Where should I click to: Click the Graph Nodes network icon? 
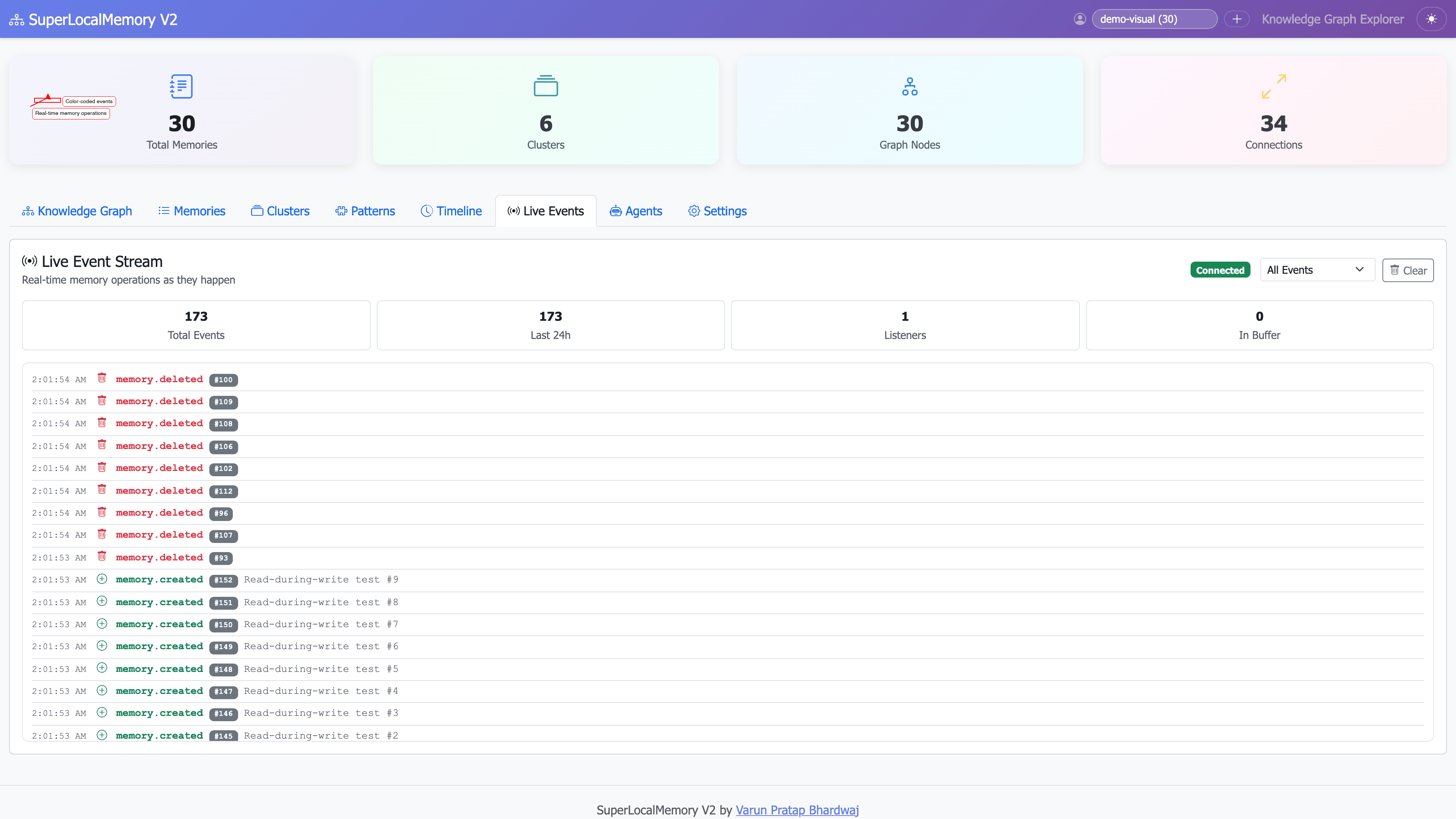[x=910, y=86]
